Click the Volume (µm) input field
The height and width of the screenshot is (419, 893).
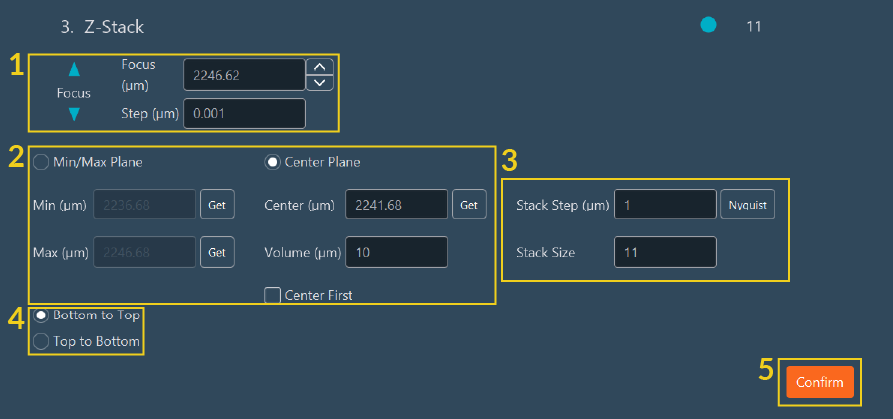pyautogui.click(x=396, y=252)
